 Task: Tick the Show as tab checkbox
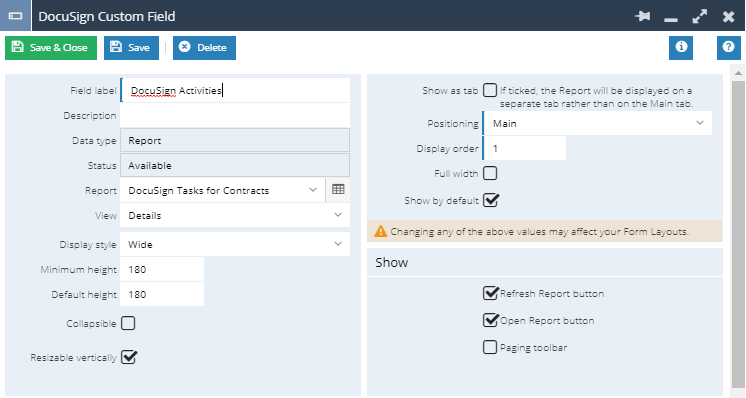(490, 90)
